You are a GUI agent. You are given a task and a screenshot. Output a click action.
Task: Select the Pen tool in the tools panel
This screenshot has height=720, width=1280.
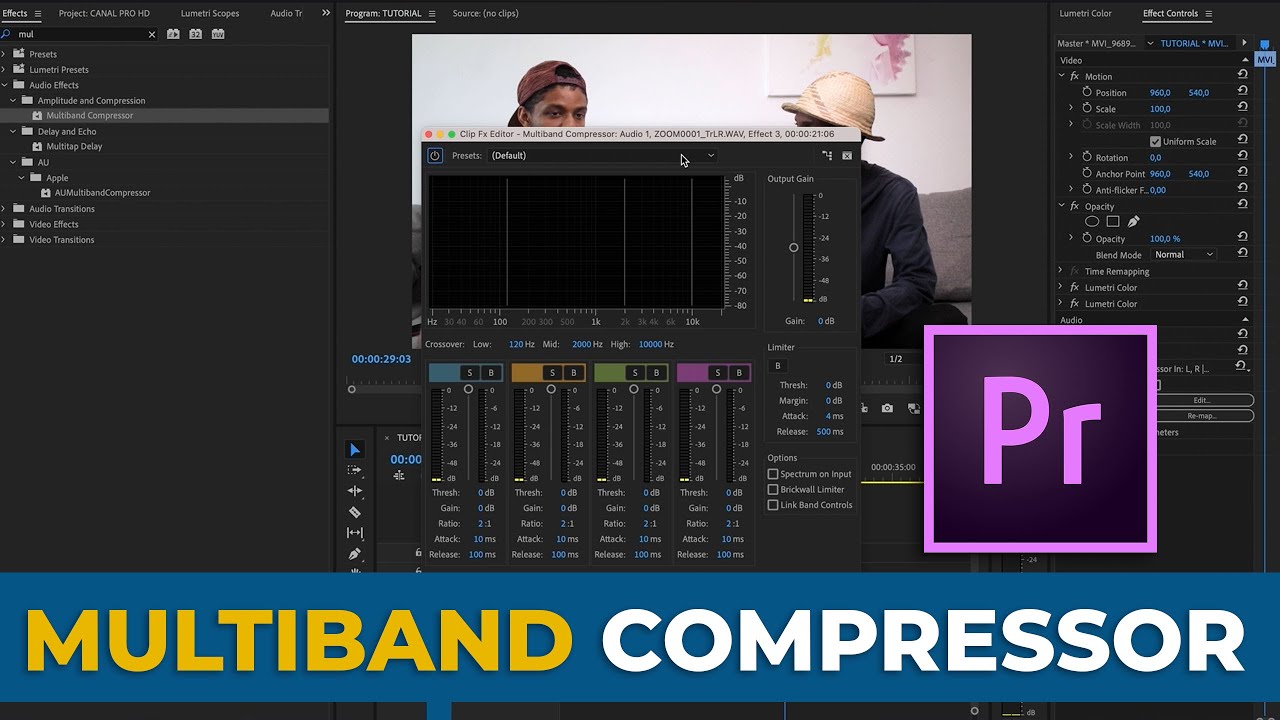(354, 554)
